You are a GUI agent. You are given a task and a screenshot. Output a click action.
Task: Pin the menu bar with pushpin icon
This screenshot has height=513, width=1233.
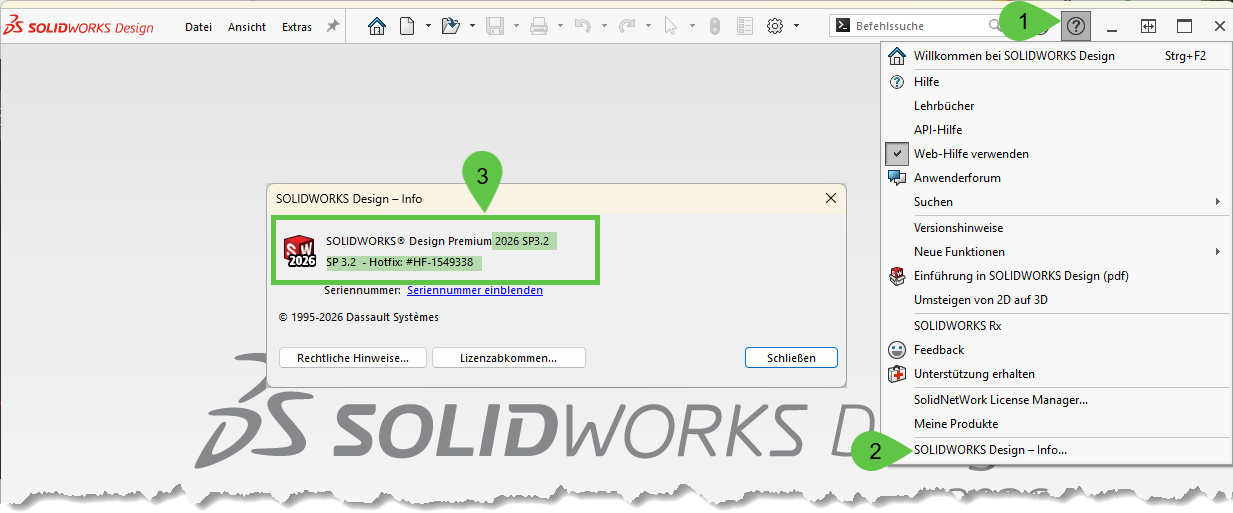click(x=333, y=27)
